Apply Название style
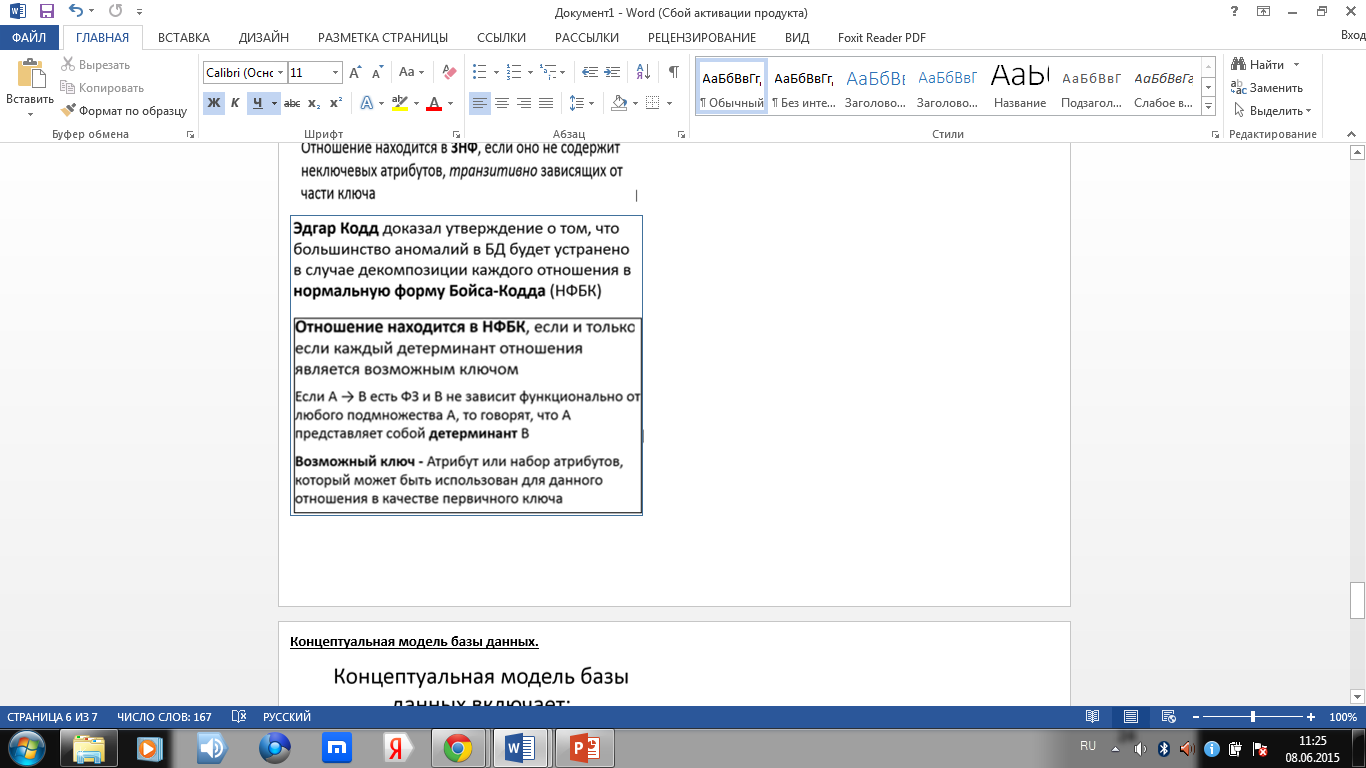Viewport: 1366px width, 768px height. pos(1020,87)
